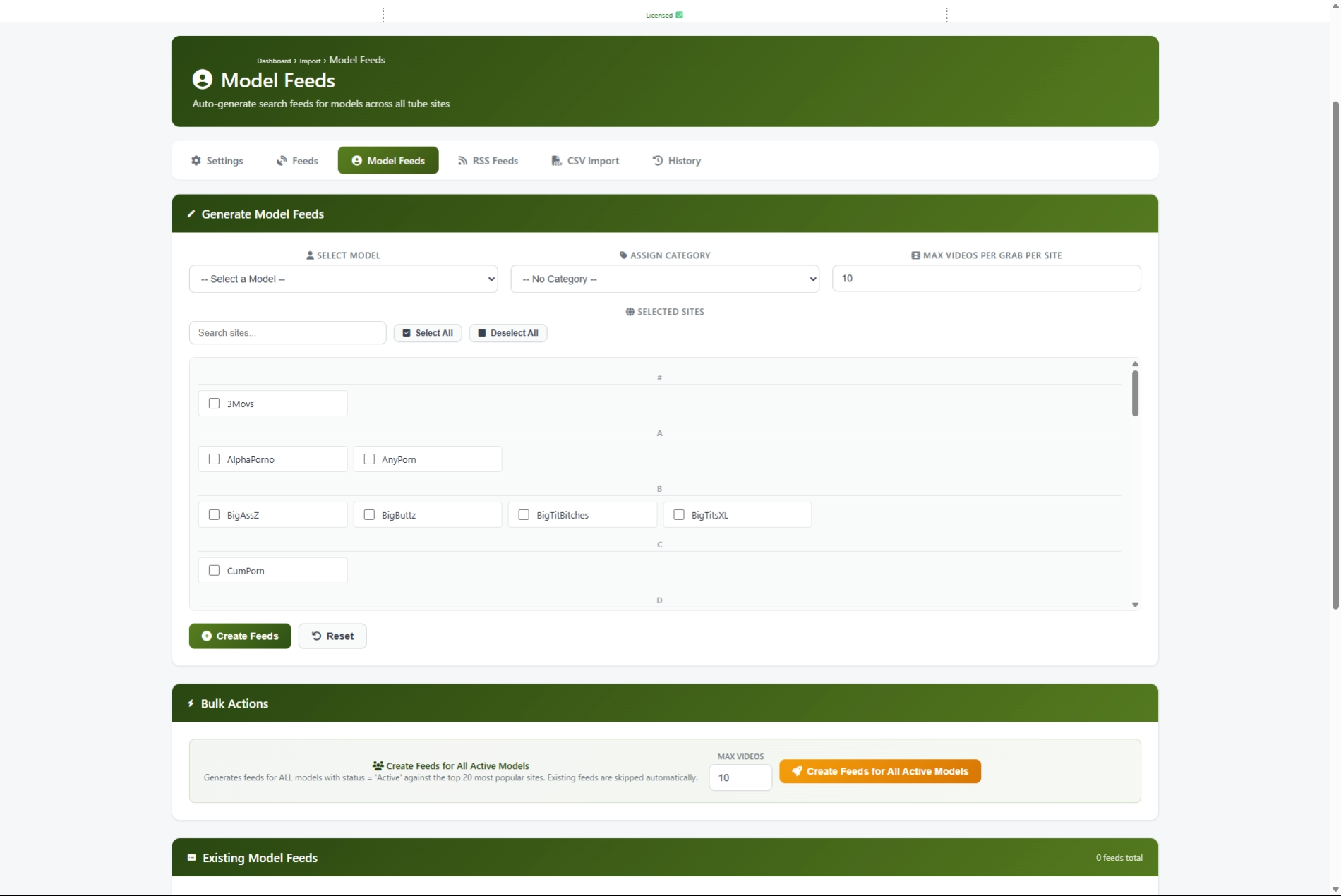Tick the AnyPorn checkbox
The width and height of the screenshot is (1341, 896).
pyautogui.click(x=369, y=459)
